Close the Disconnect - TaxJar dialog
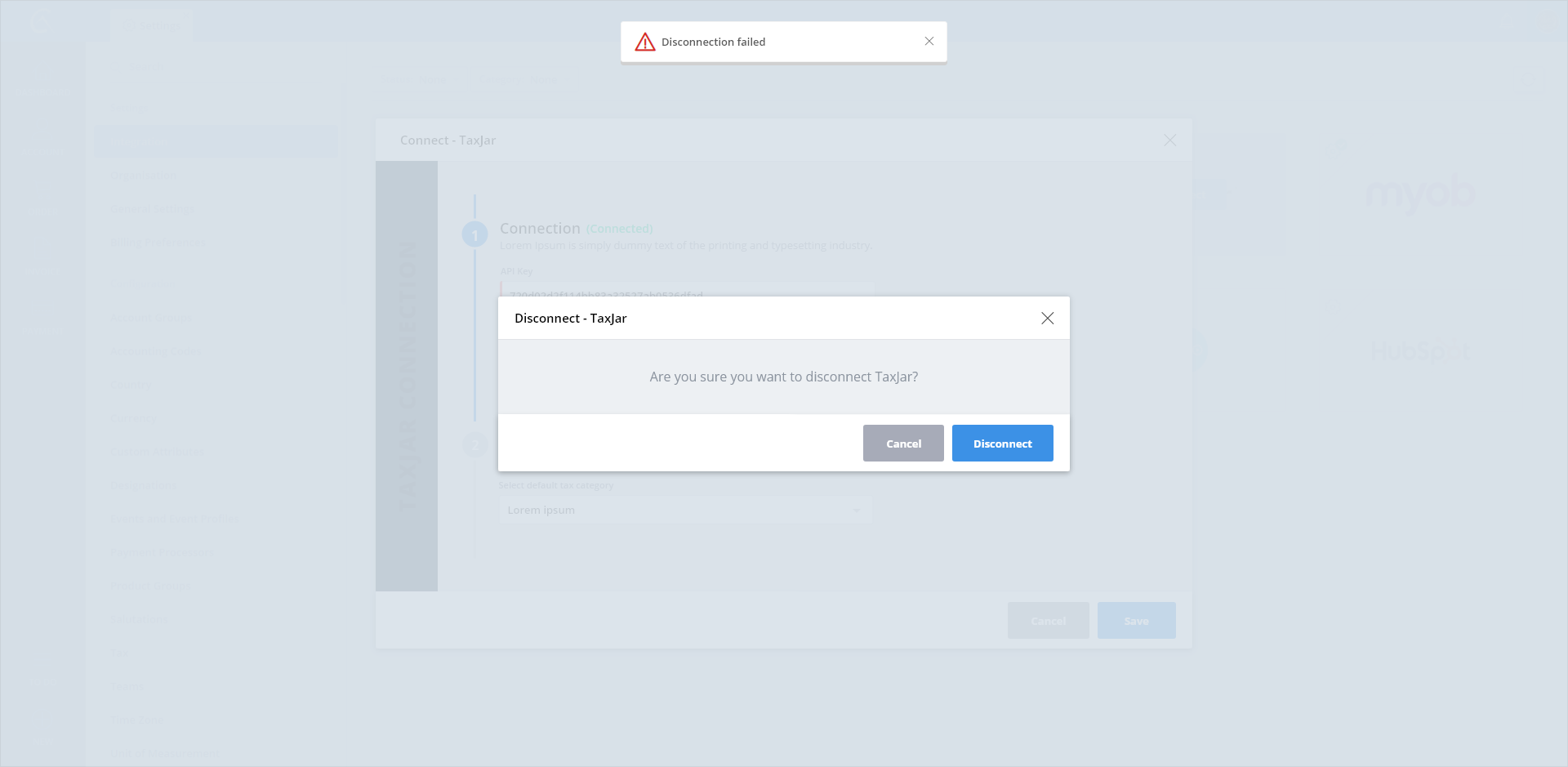1568x767 pixels. [x=1047, y=319]
